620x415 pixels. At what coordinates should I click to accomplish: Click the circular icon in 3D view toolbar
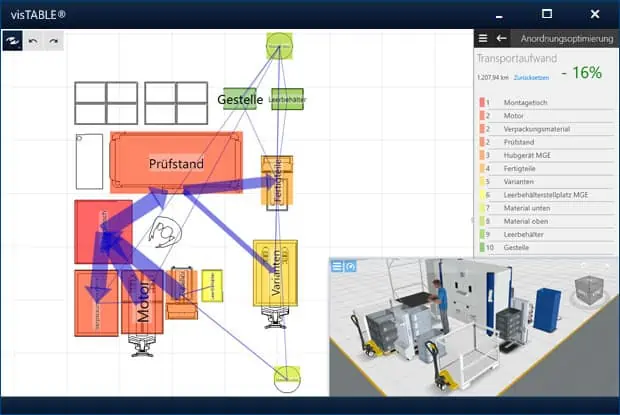[x=350, y=266]
